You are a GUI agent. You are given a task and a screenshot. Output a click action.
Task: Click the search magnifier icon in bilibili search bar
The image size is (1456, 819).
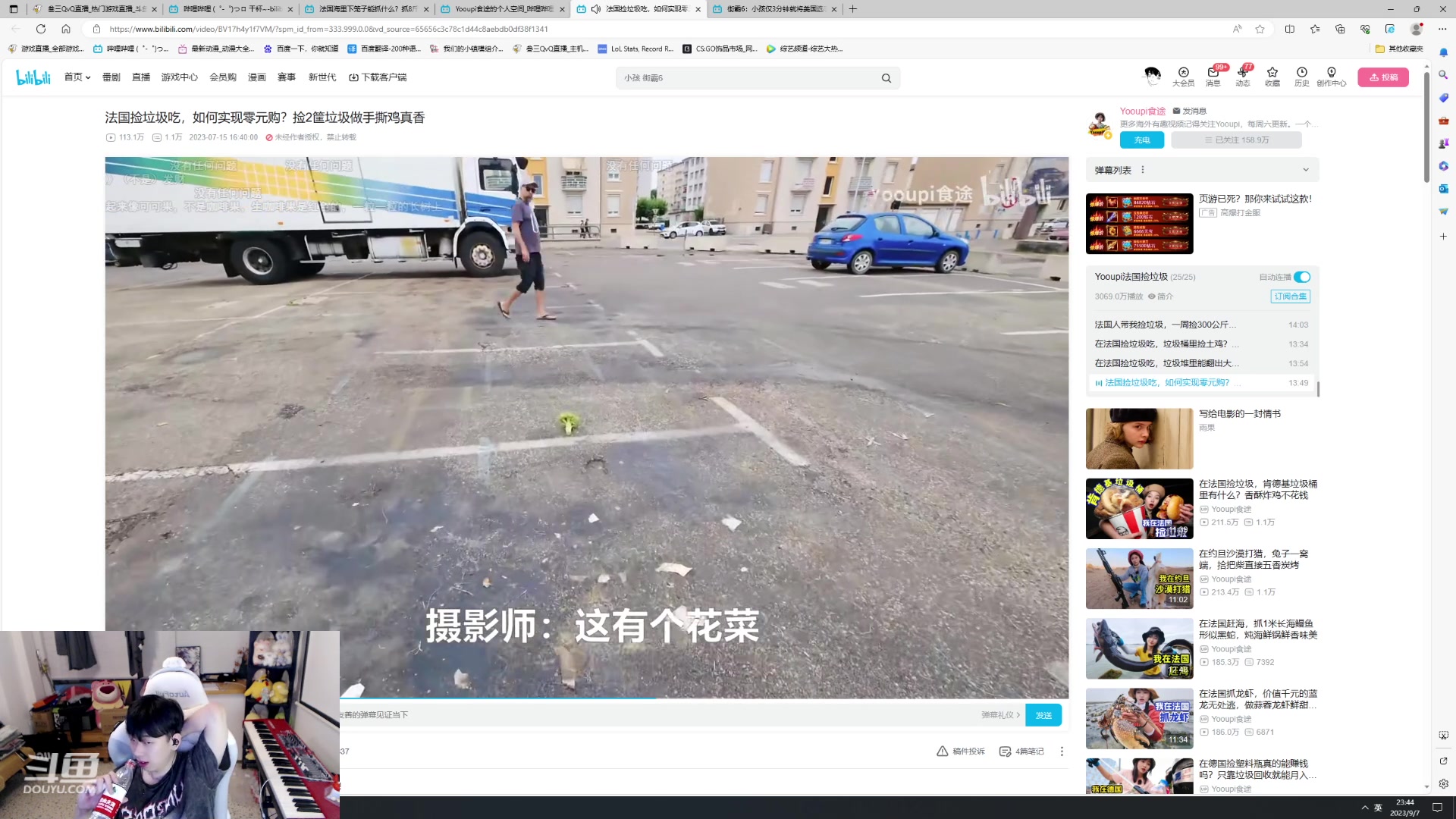[x=886, y=77]
